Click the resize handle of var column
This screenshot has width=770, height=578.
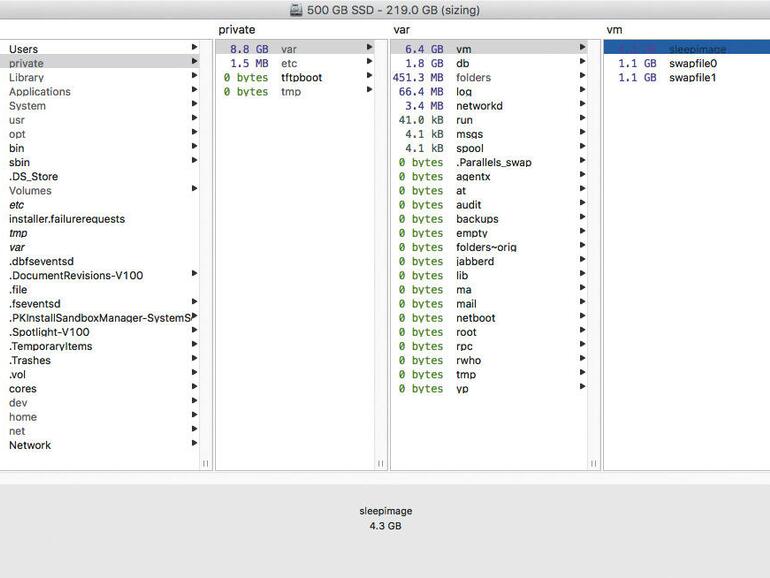[593, 463]
